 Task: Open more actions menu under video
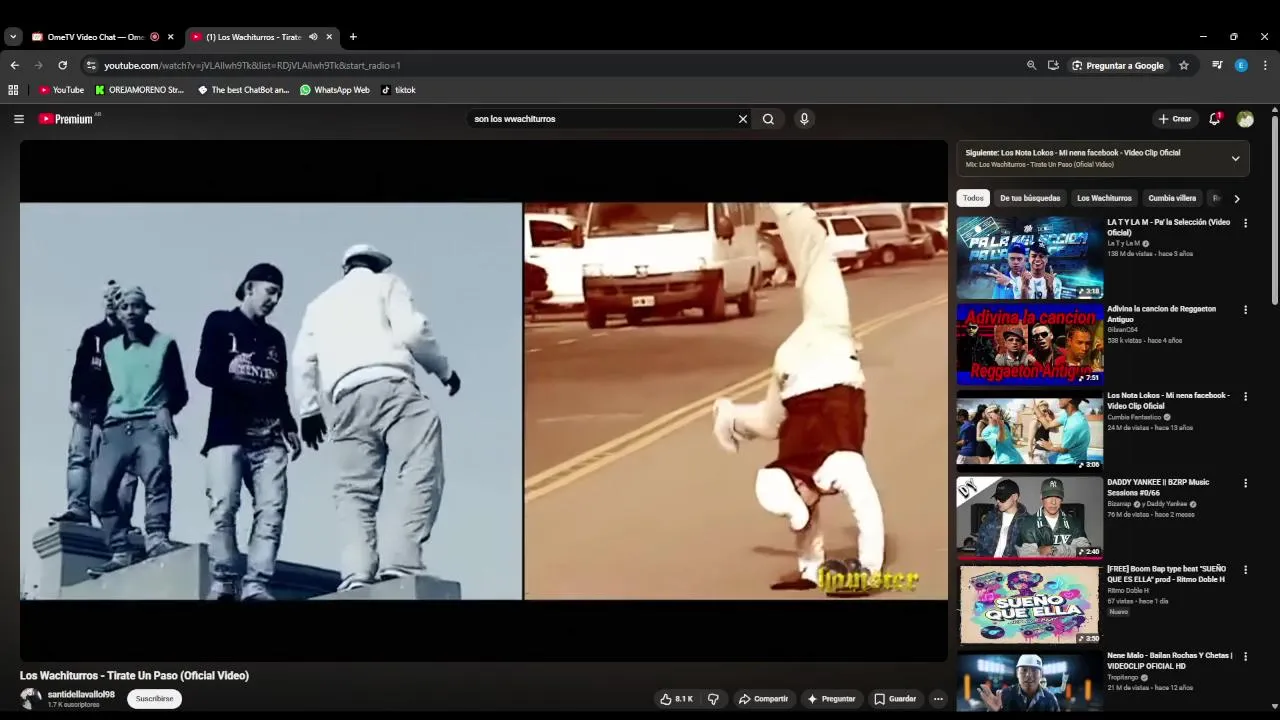point(938,699)
